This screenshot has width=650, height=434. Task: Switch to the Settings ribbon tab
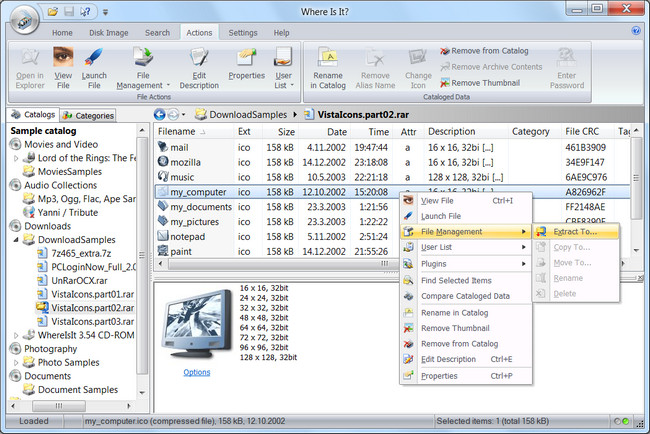tap(243, 33)
